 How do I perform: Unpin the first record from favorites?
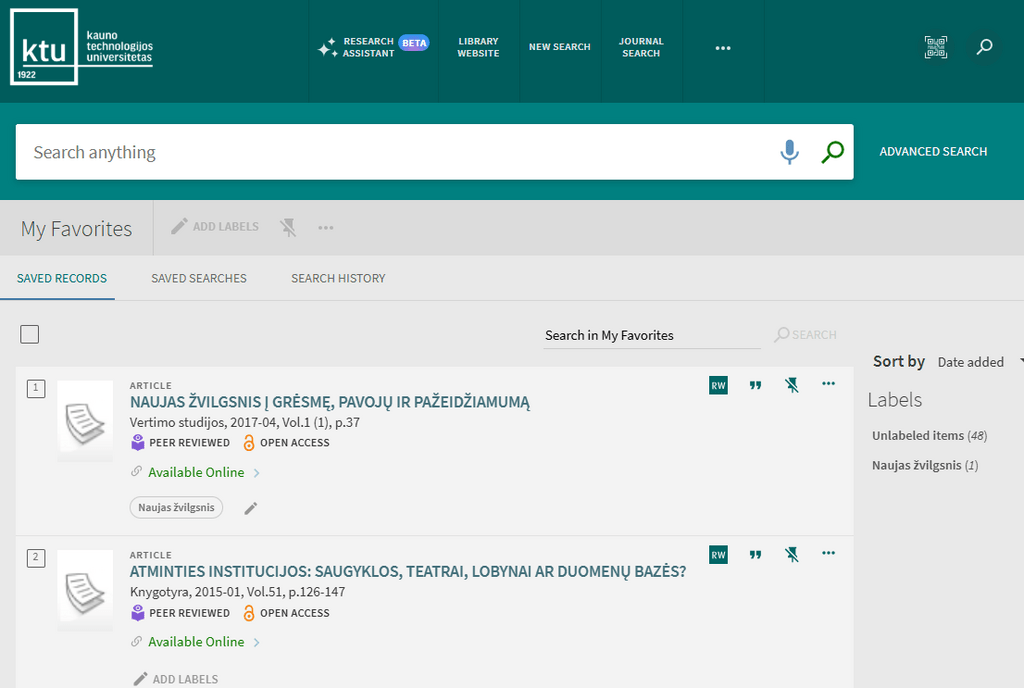(x=792, y=385)
